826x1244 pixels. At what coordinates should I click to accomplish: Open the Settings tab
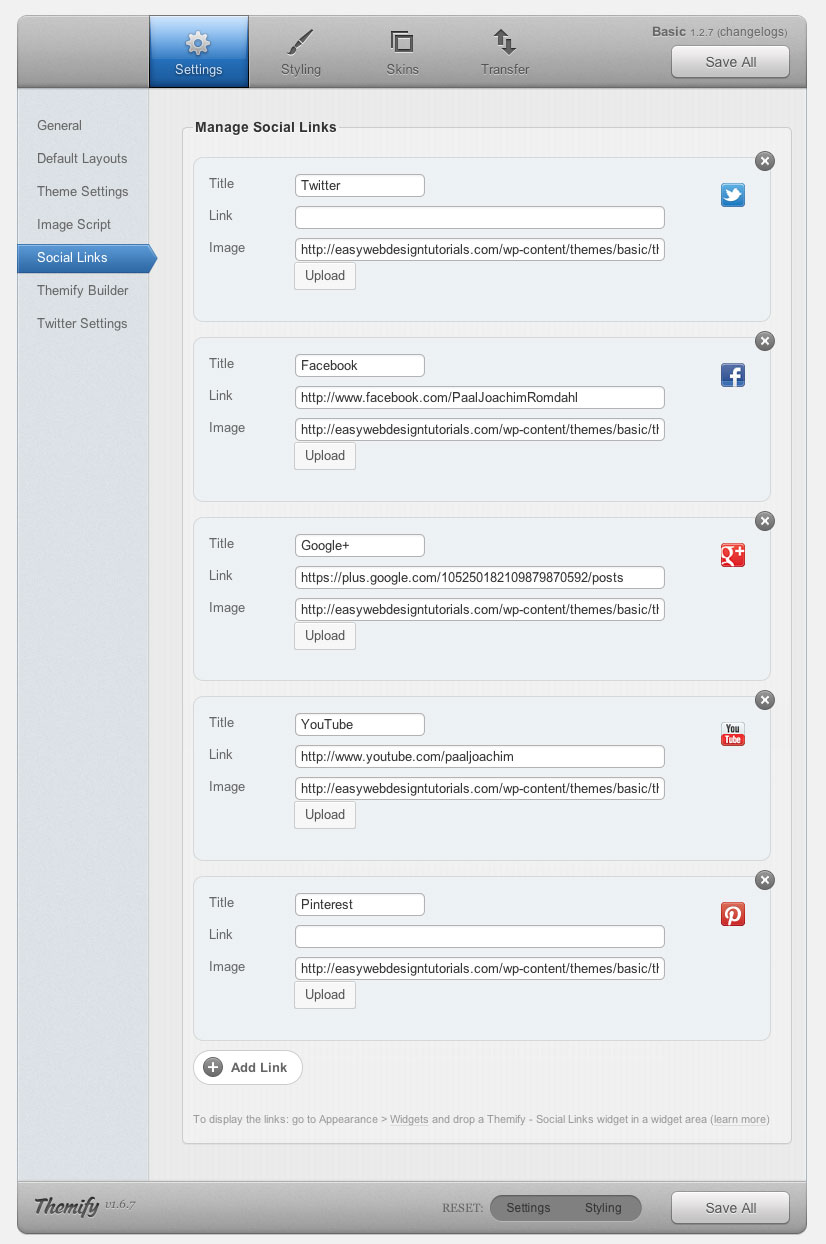[199, 52]
